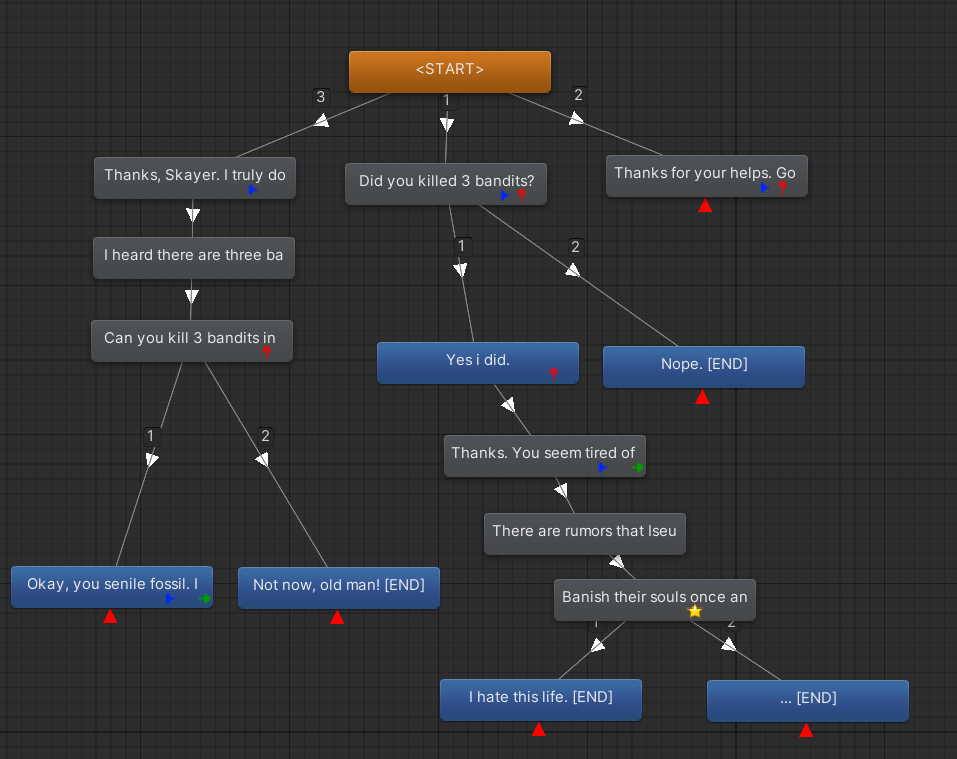Click the green arrow icon on the Thanks. You seem tired node
957x759 pixels.
pos(637,467)
